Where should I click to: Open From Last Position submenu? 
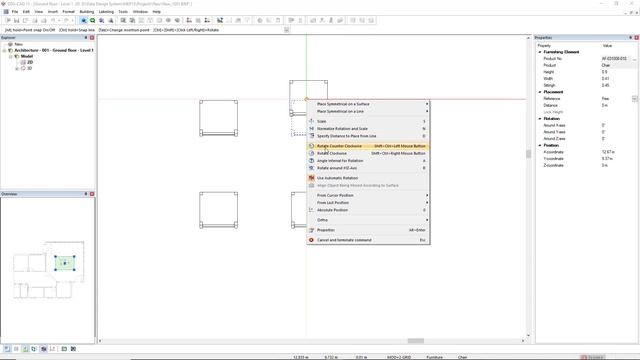click(x=368, y=202)
